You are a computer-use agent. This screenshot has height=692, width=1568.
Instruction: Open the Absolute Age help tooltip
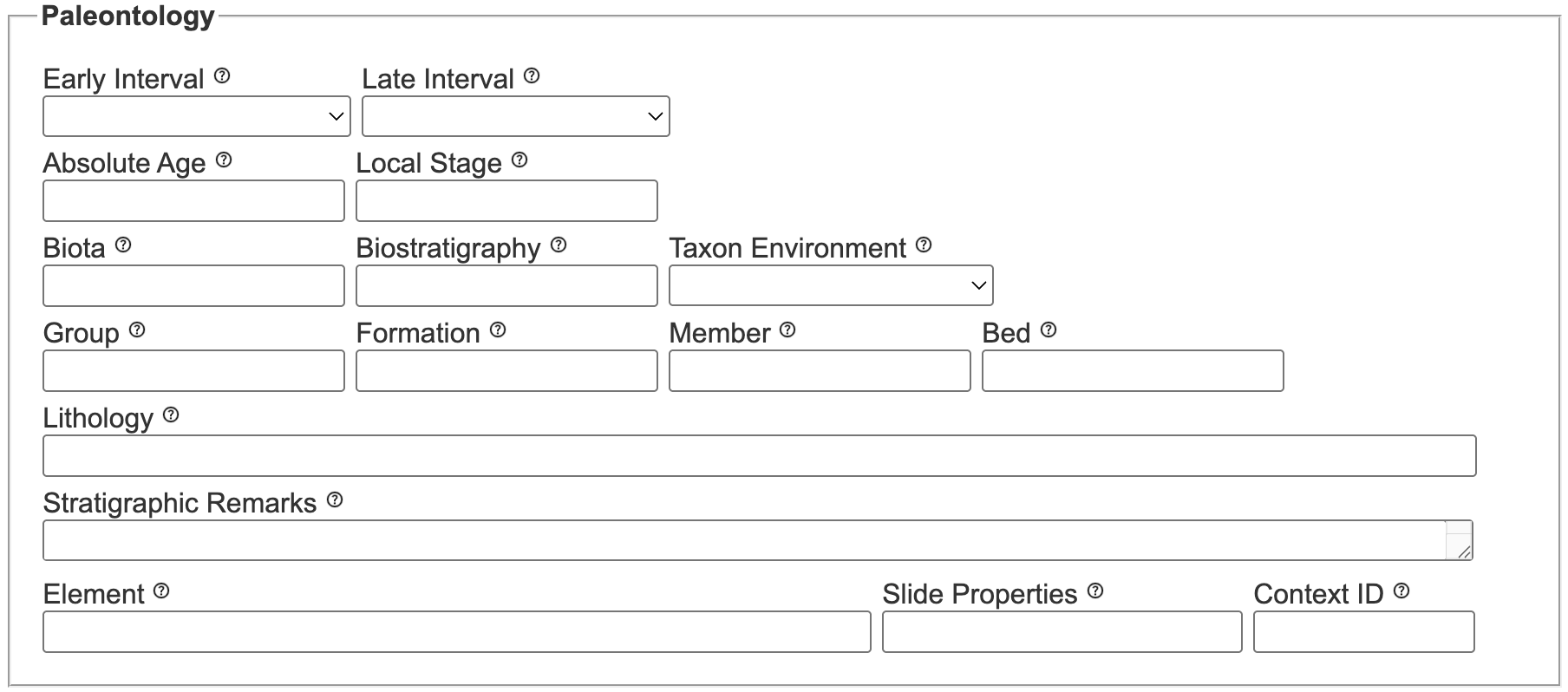tap(225, 160)
